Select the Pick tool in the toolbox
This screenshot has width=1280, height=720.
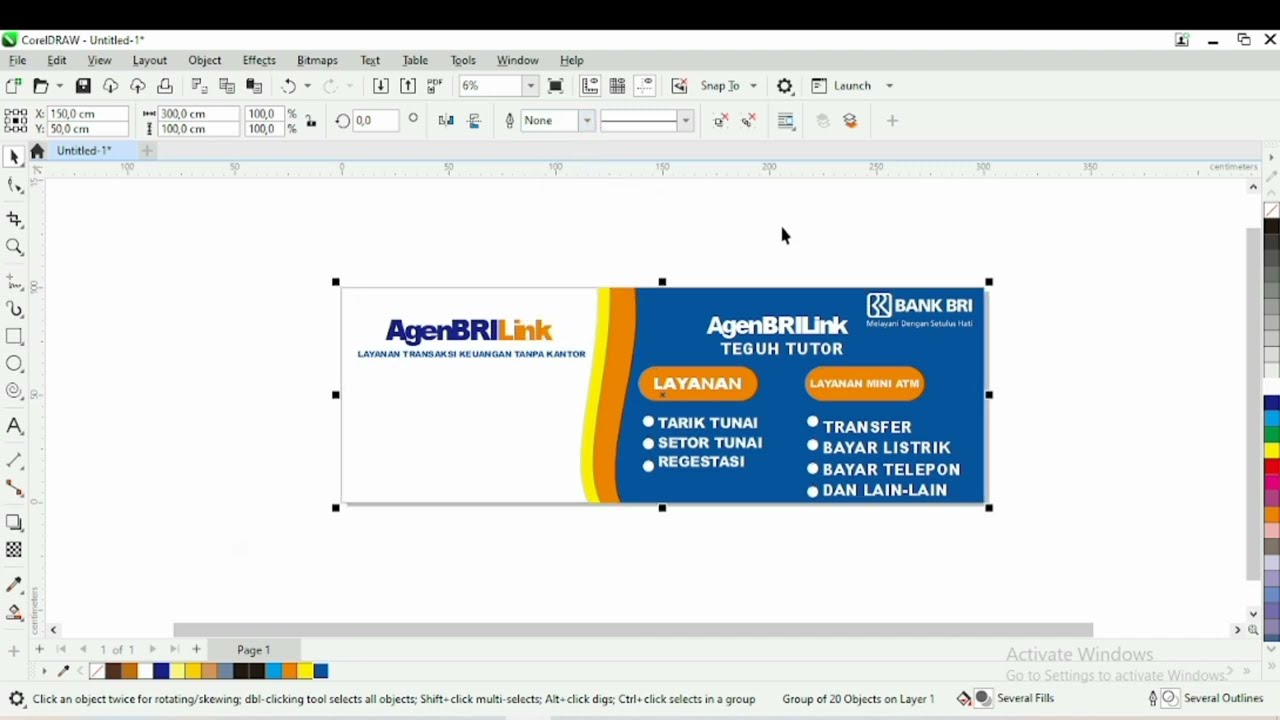[14, 157]
